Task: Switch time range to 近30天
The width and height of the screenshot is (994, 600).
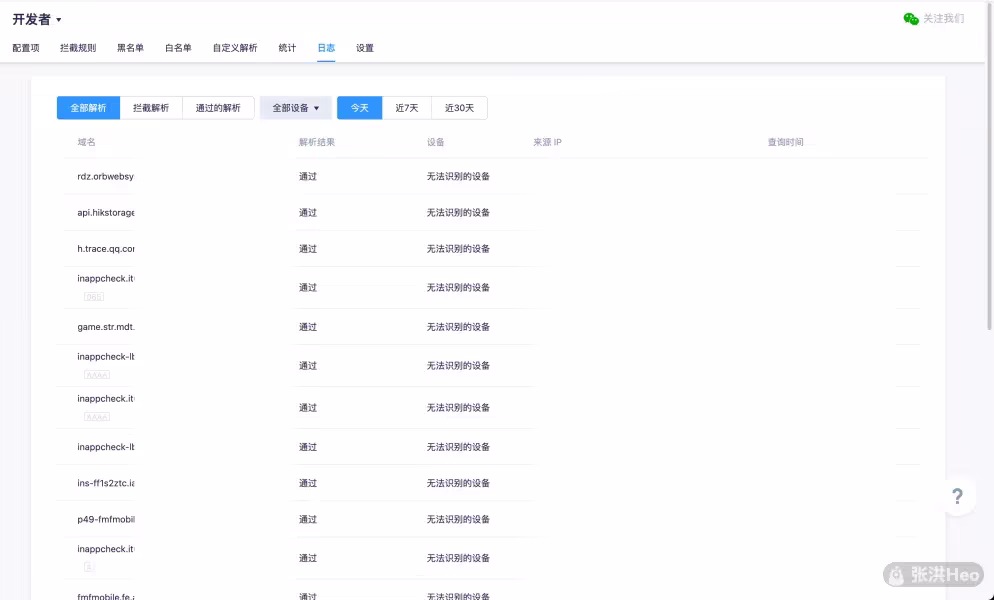Action: (459, 108)
